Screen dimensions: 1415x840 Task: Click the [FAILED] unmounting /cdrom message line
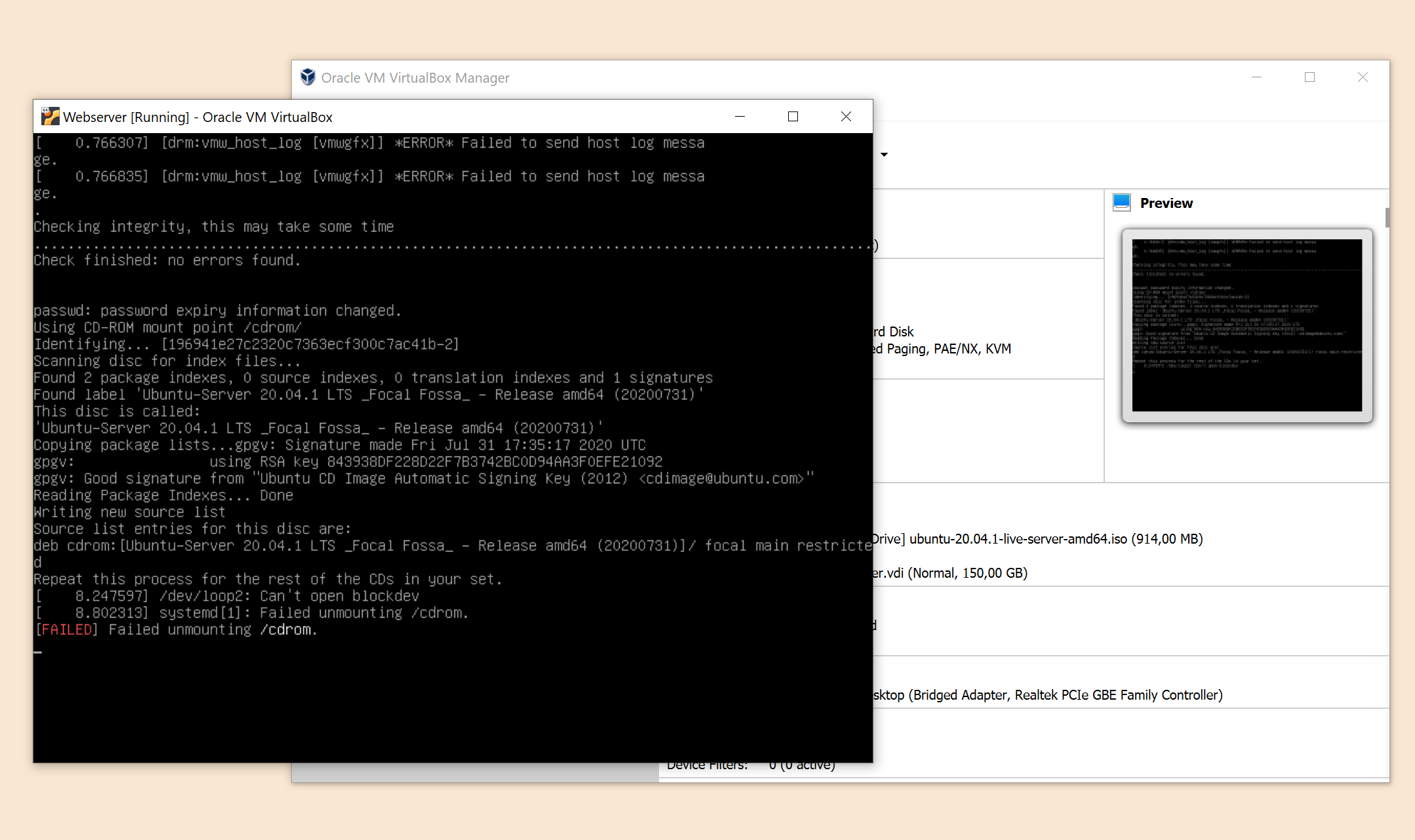click(x=176, y=629)
